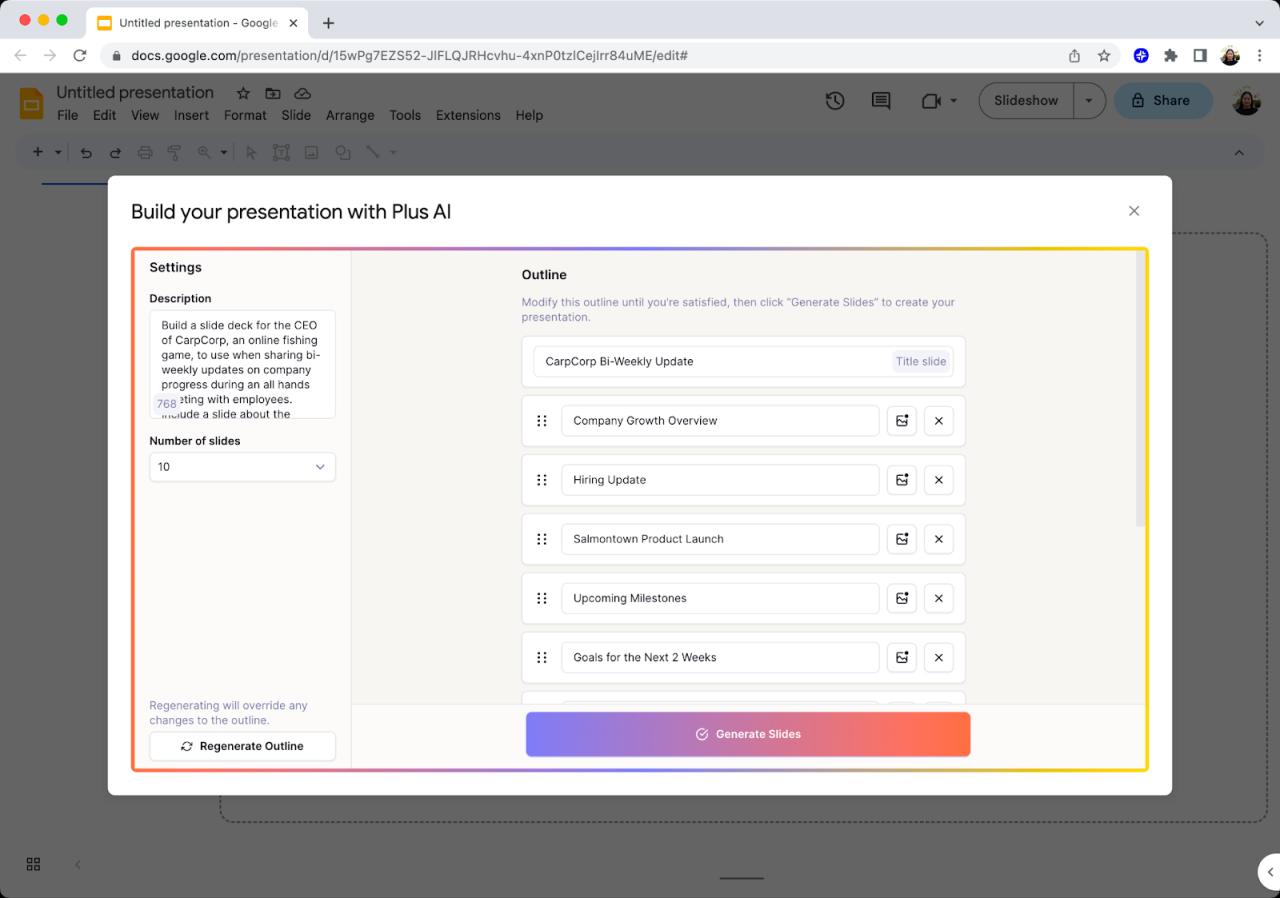Remove the Upcoming Milestones slide from outline
The width and height of the screenshot is (1280, 898).
point(938,598)
